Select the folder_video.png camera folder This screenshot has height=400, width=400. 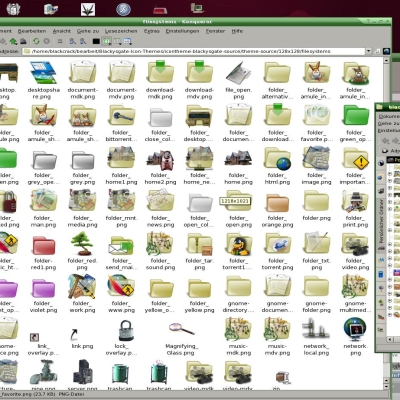pyautogui.click(x=356, y=244)
